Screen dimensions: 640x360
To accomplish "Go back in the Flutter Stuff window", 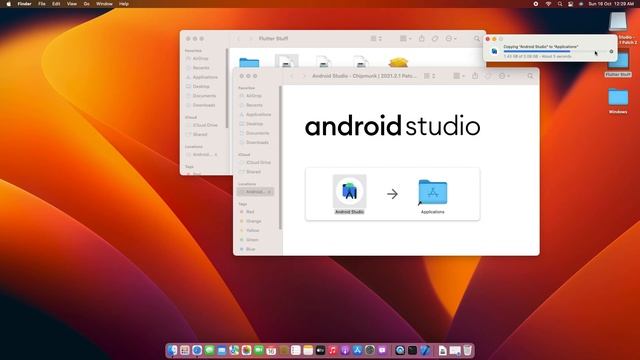I will (x=238, y=38).
